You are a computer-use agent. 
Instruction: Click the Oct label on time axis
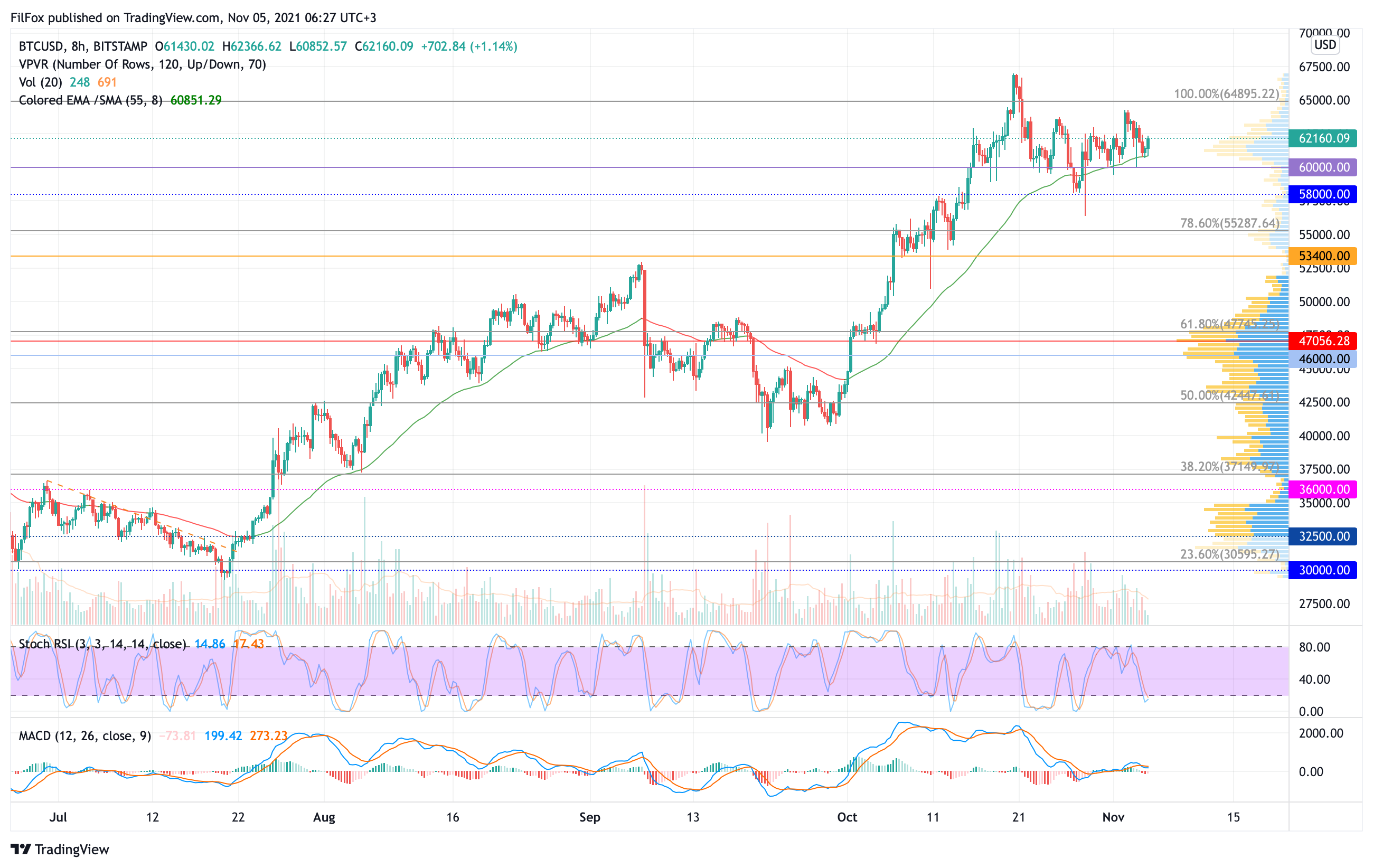847,817
